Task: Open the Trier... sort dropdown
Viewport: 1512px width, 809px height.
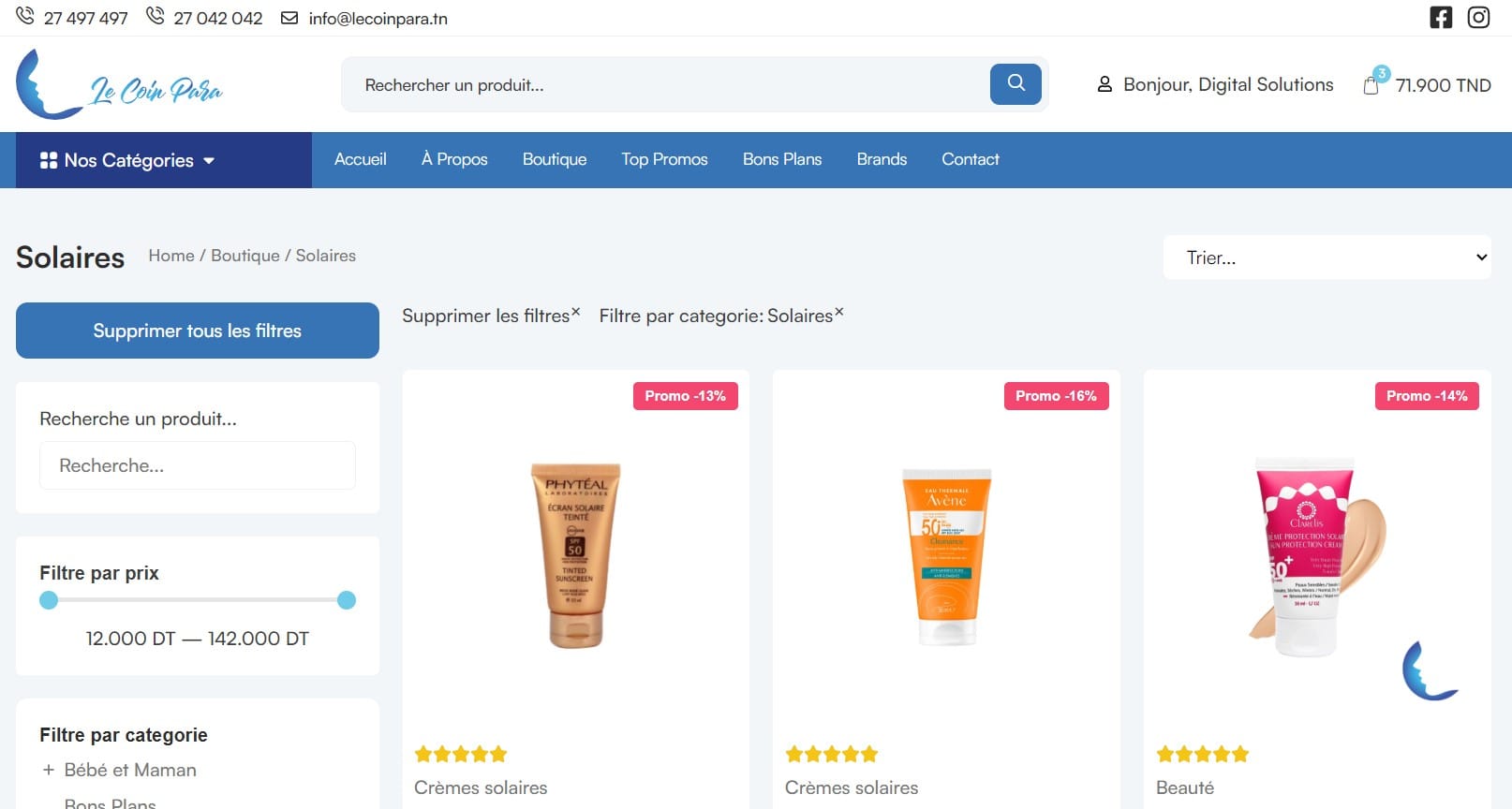Action: pos(1327,257)
